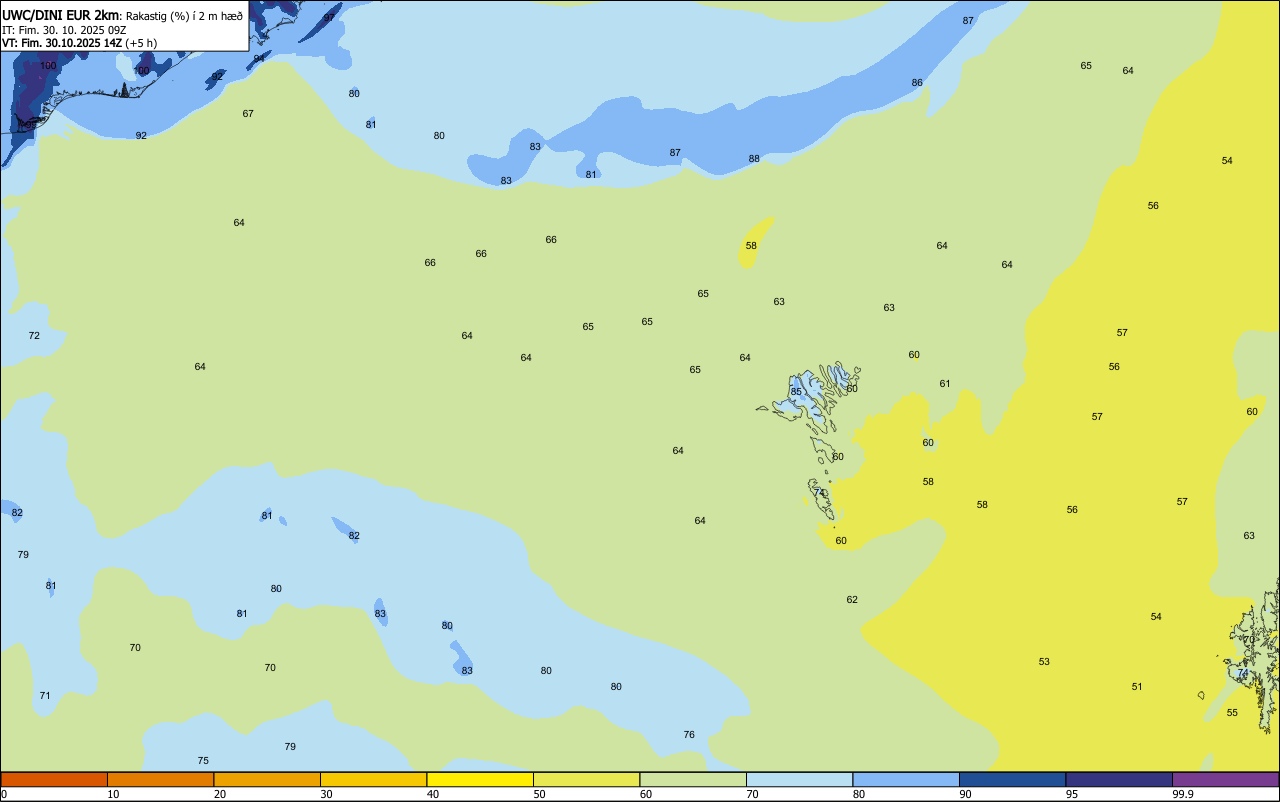Click the map value '88'
This screenshot has width=1280, height=802.
(754, 159)
